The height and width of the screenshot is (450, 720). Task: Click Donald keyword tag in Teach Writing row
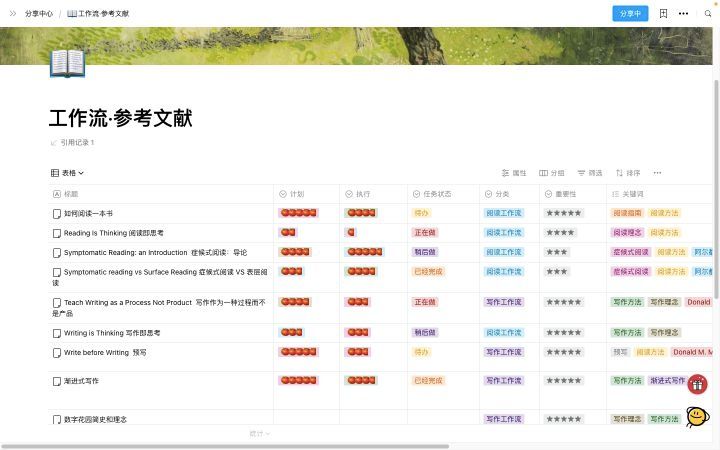tap(698, 302)
